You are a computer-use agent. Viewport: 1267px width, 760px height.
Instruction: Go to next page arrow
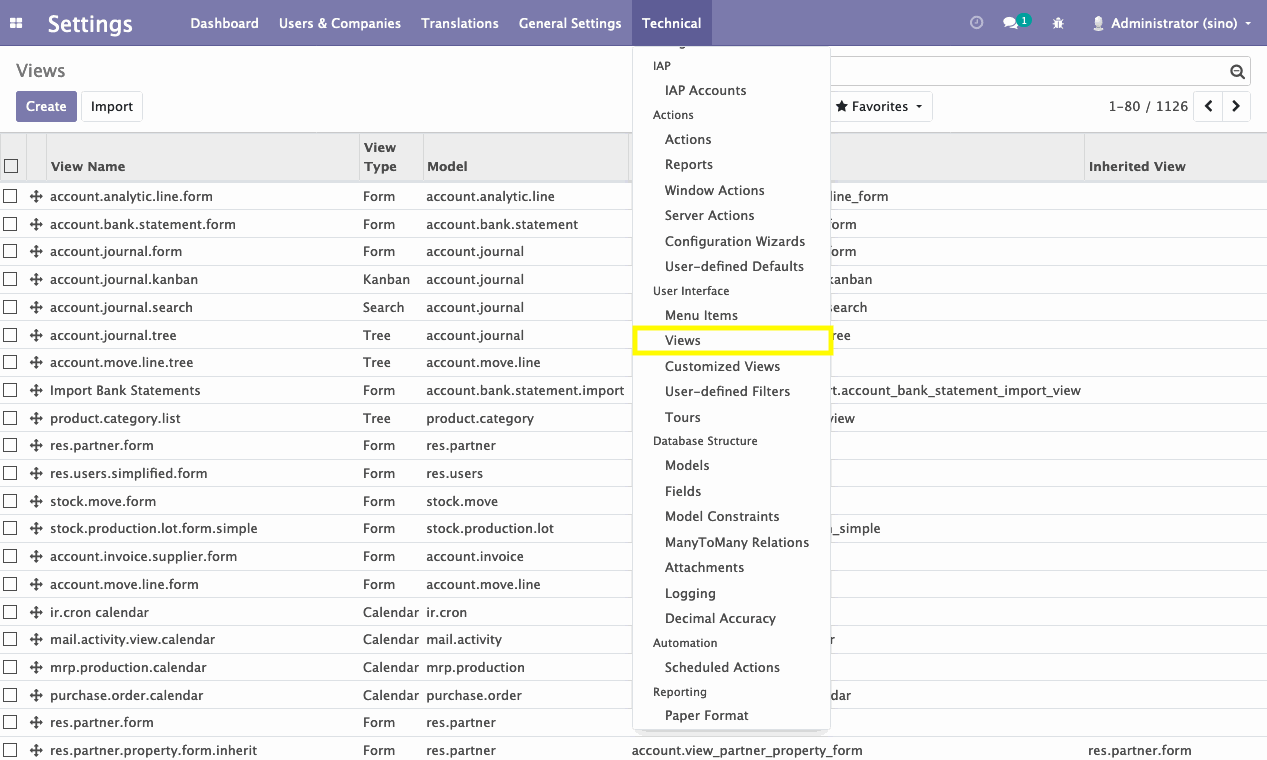[x=1237, y=106]
